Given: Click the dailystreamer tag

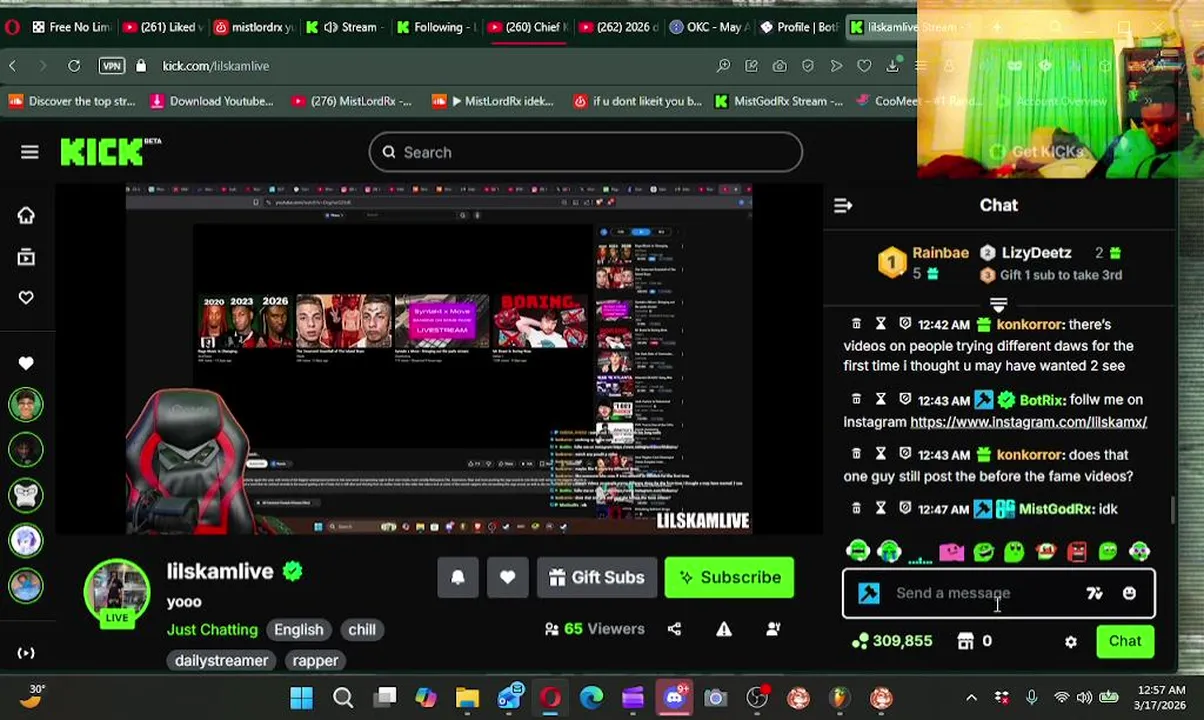Looking at the screenshot, I should click(x=221, y=660).
